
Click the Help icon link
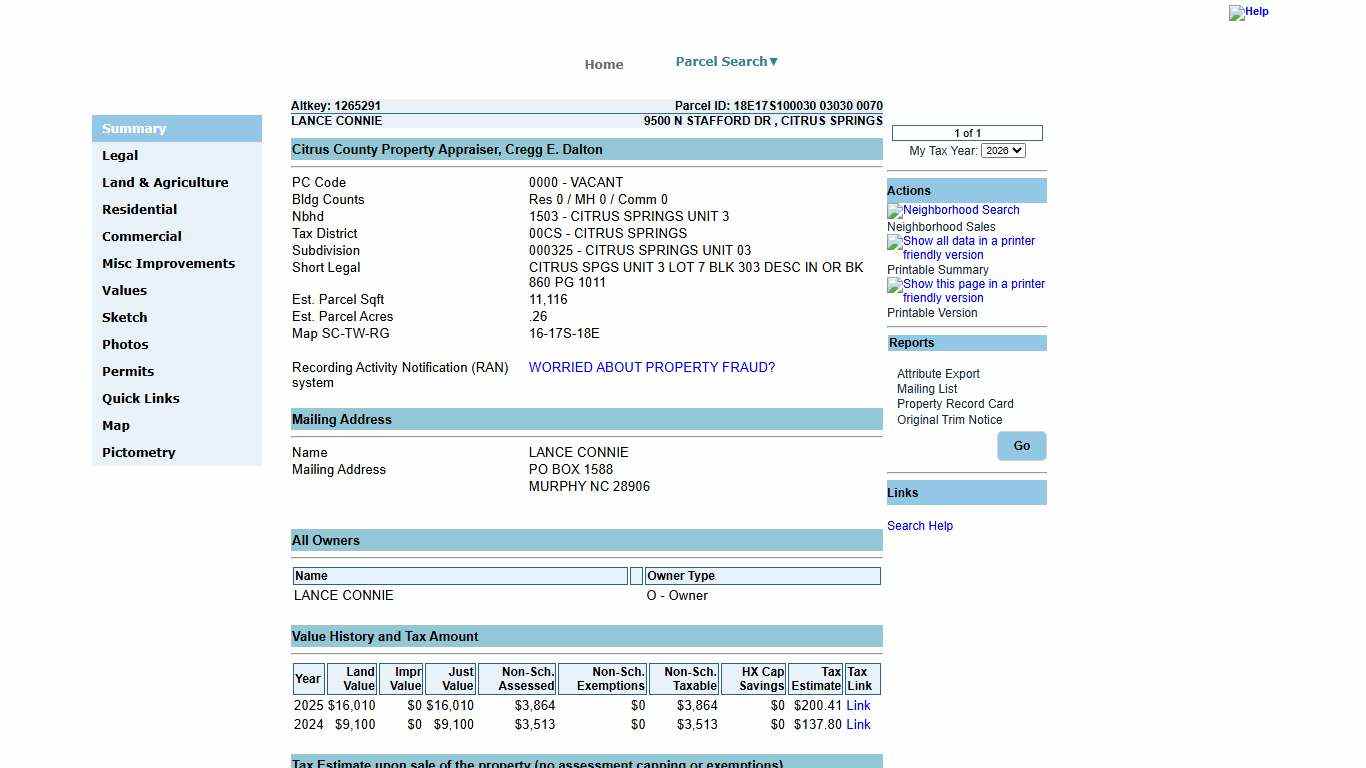pos(1248,12)
